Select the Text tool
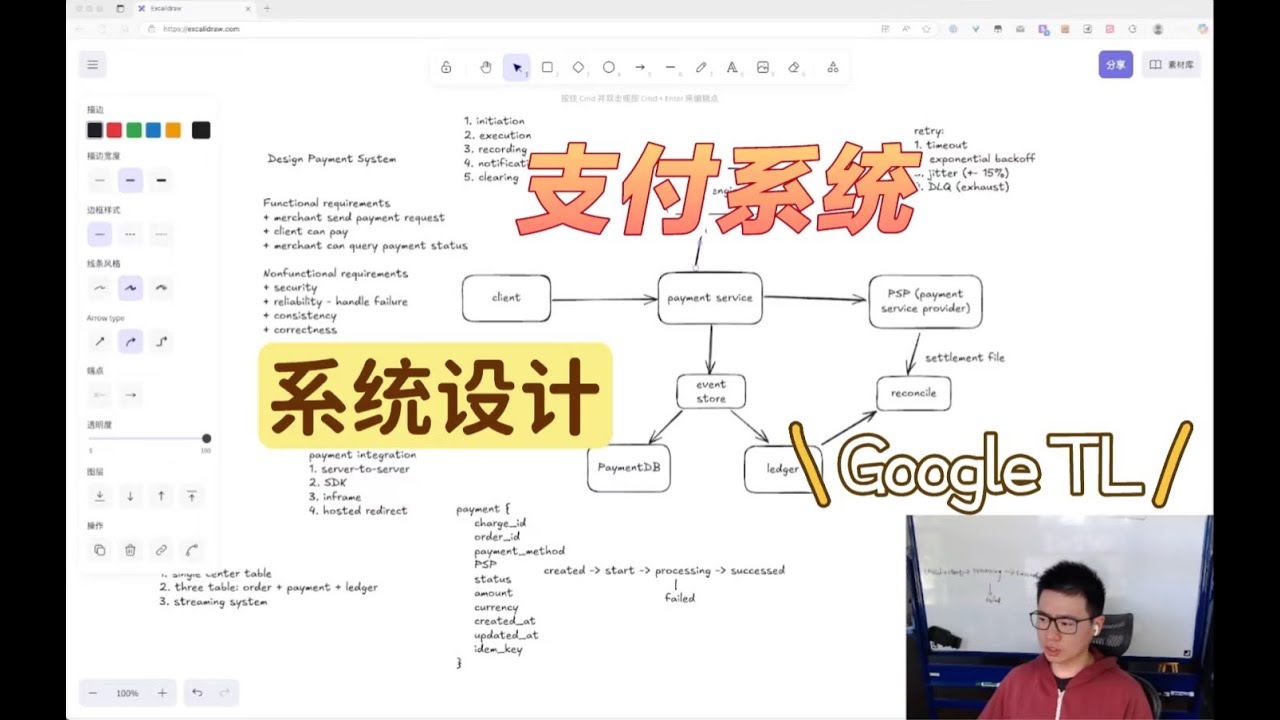The width and height of the screenshot is (1280, 720). (732, 67)
